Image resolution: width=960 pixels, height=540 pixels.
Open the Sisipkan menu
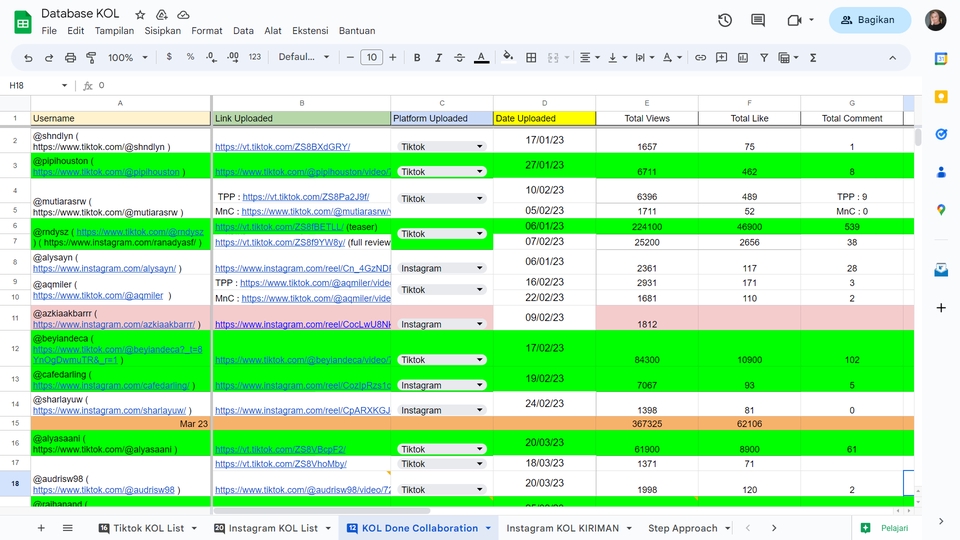tap(162, 31)
